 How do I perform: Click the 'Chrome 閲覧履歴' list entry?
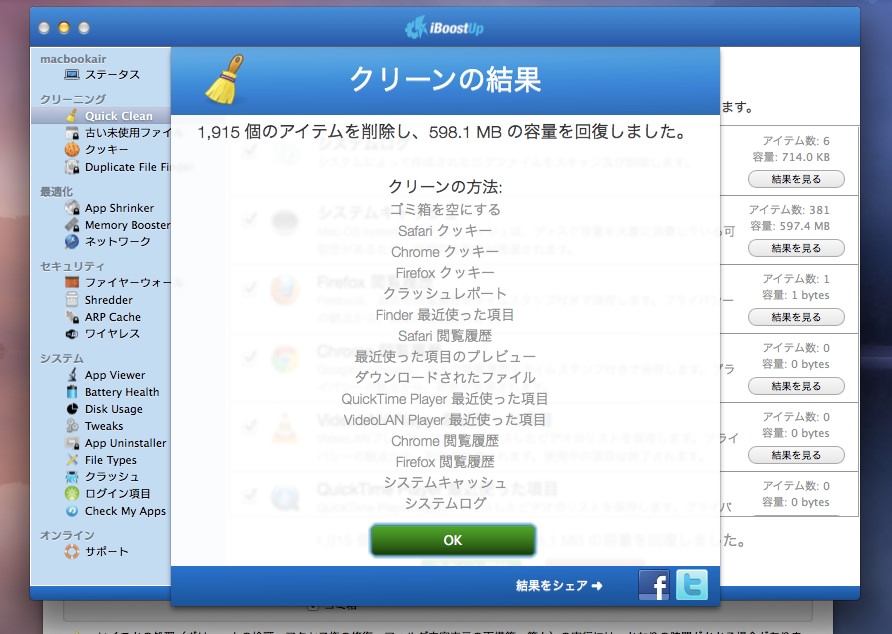pos(445,441)
